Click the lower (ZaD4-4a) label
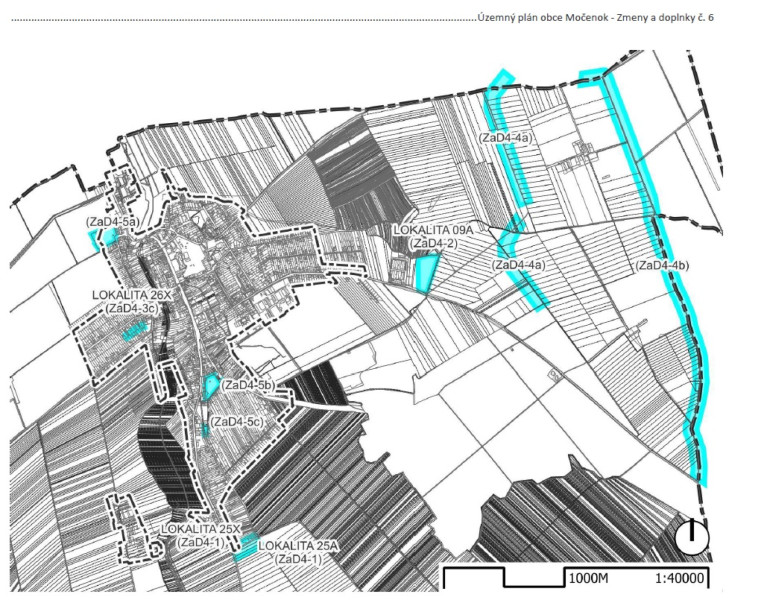 point(518,265)
